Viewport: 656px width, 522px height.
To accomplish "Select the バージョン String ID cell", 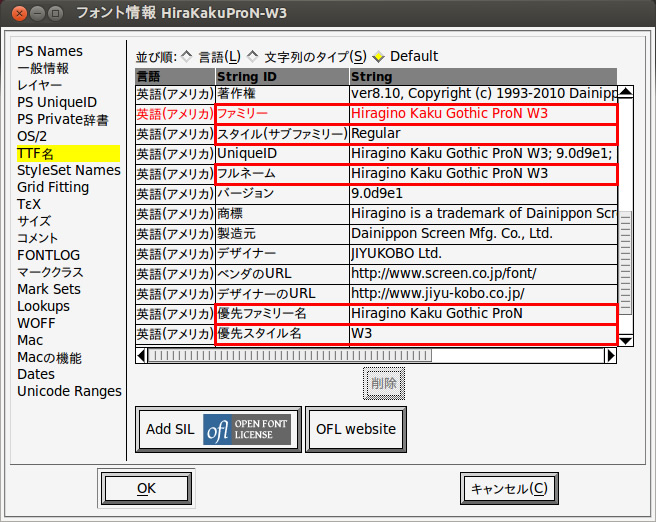I will [x=282, y=194].
